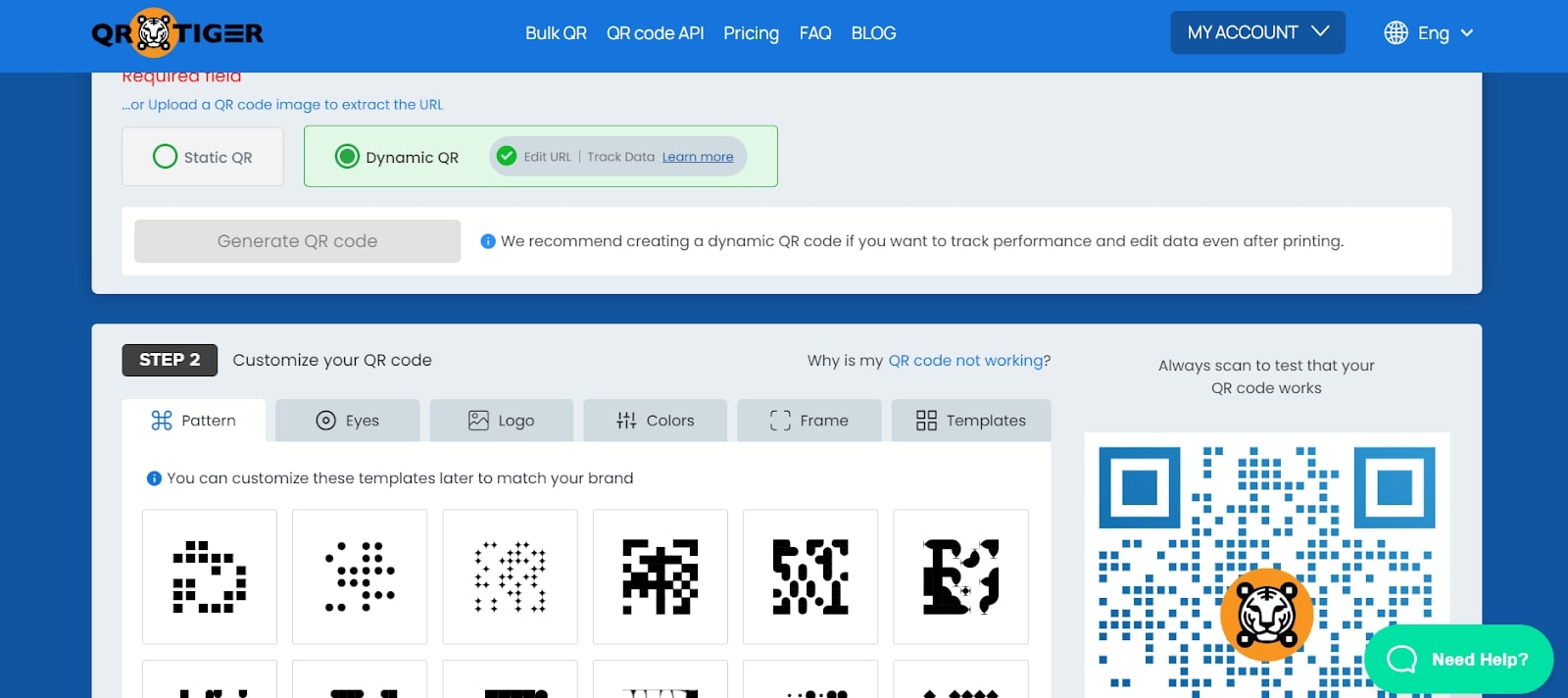1568x698 pixels.
Task: Click the Generate QR code button
Action: click(x=297, y=241)
